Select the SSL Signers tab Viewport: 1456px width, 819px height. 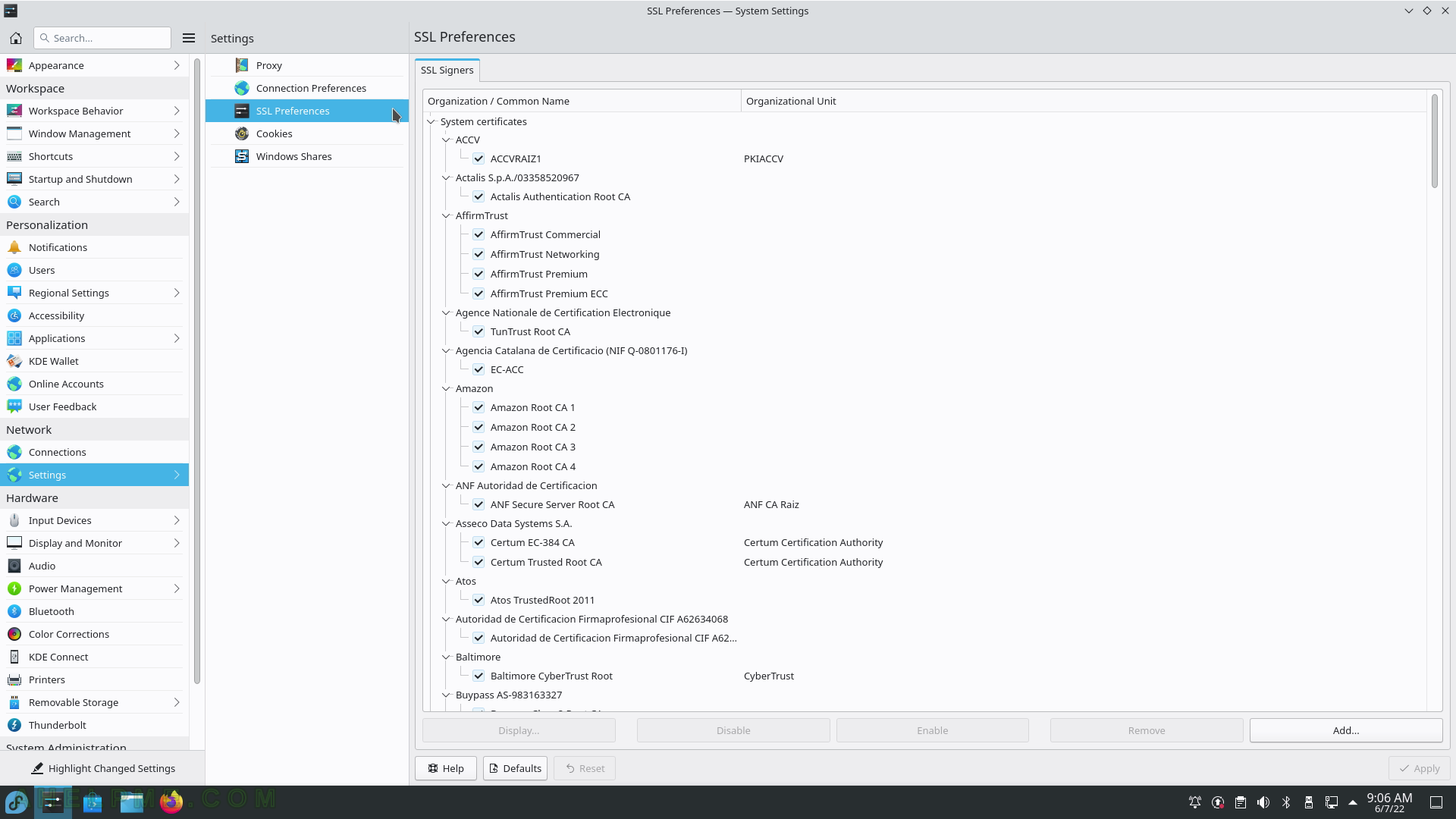point(447,70)
